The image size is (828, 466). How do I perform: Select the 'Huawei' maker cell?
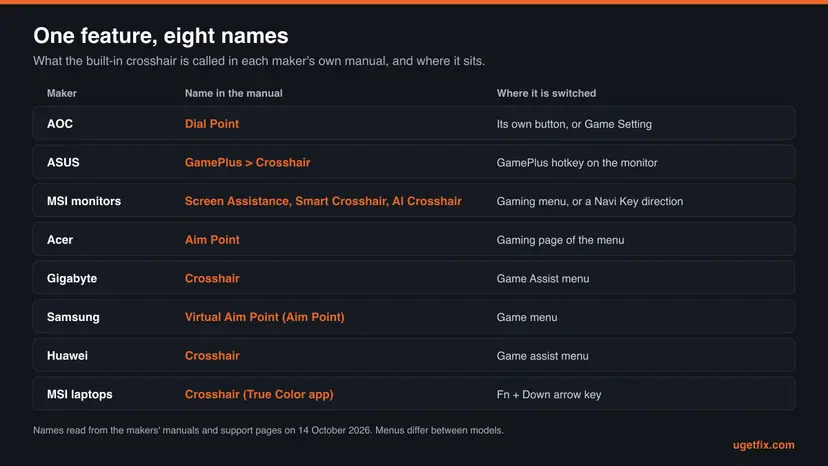pos(67,356)
